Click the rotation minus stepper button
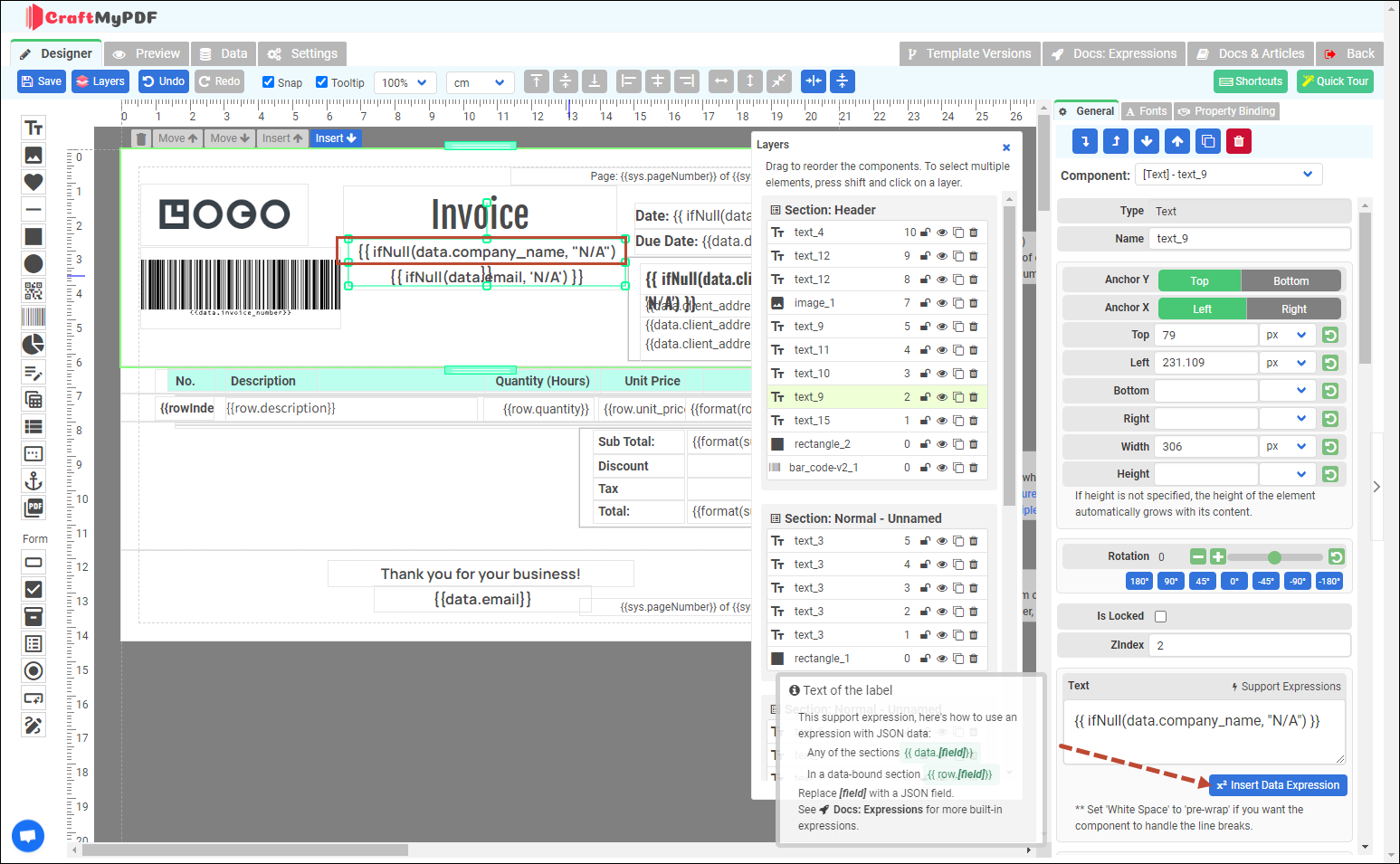Viewport: 1400px width, 864px height. coord(1198,557)
